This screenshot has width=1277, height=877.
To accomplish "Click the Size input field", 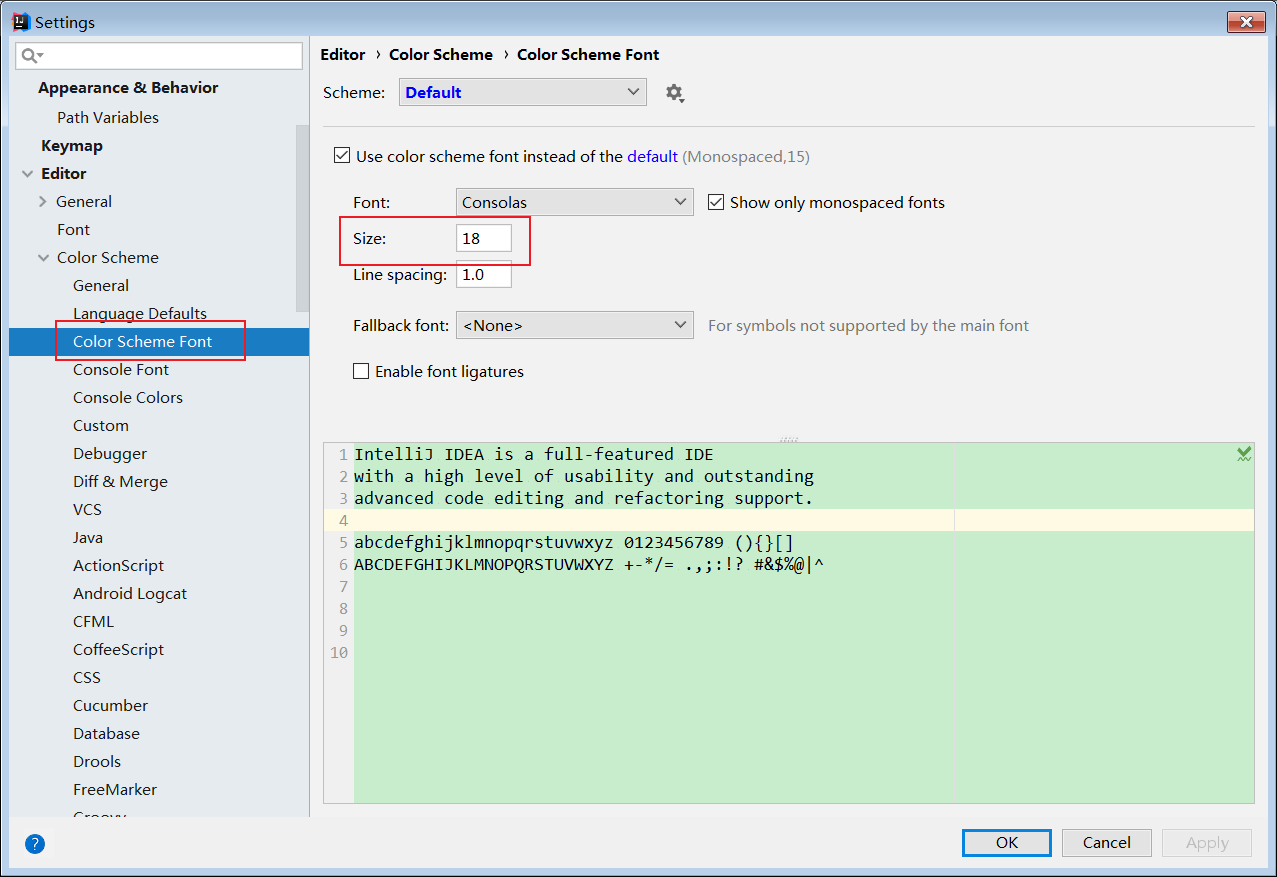I will point(484,238).
